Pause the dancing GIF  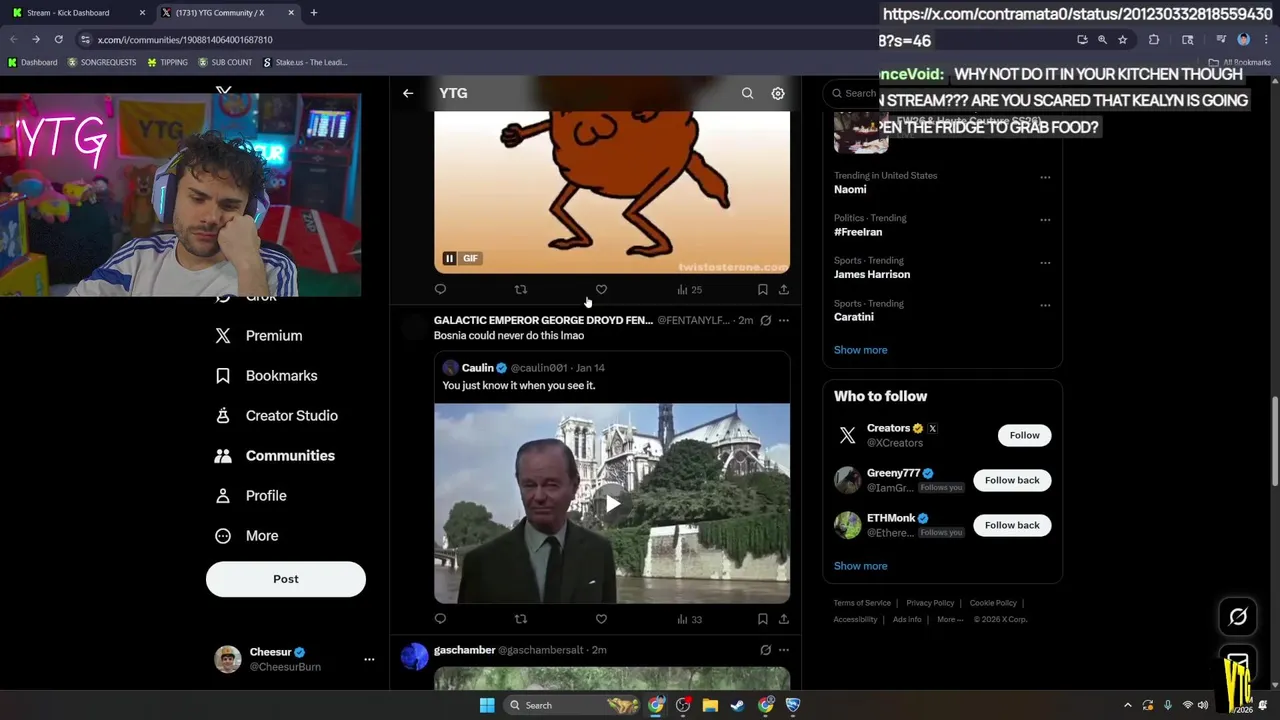click(x=449, y=258)
